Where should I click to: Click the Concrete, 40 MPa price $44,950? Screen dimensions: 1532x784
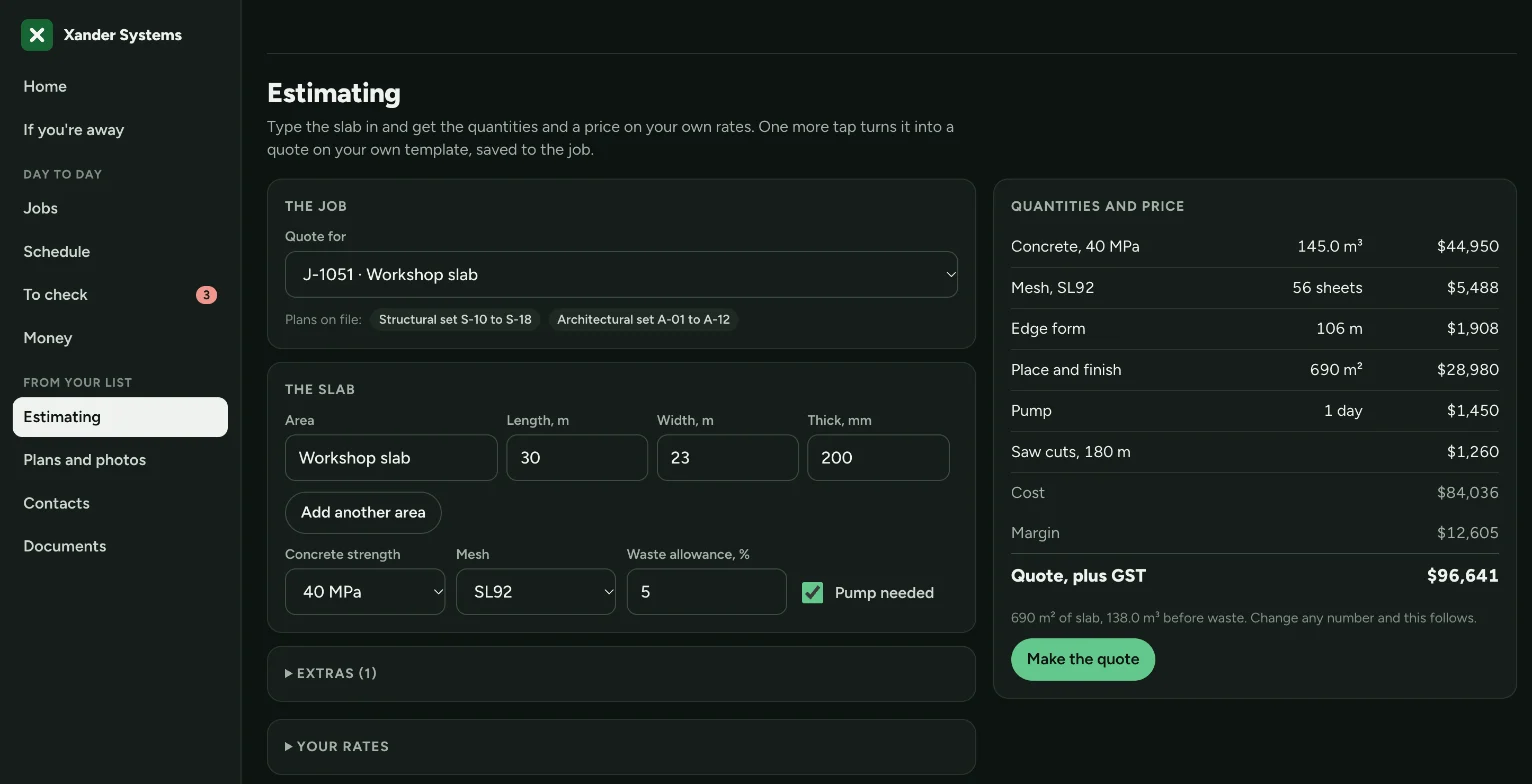coord(1468,246)
